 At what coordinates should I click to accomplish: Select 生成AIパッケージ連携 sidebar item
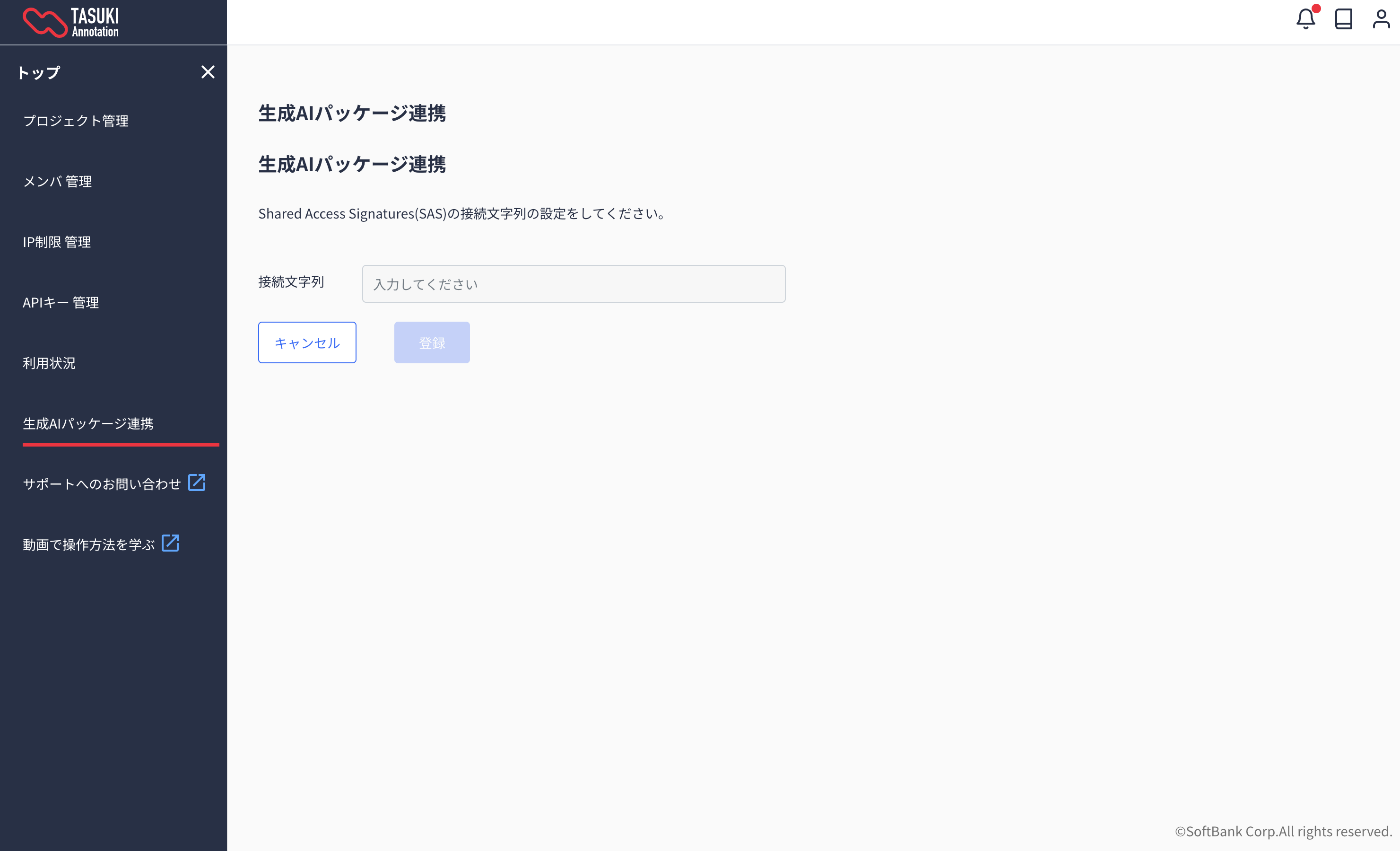click(88, 423)
